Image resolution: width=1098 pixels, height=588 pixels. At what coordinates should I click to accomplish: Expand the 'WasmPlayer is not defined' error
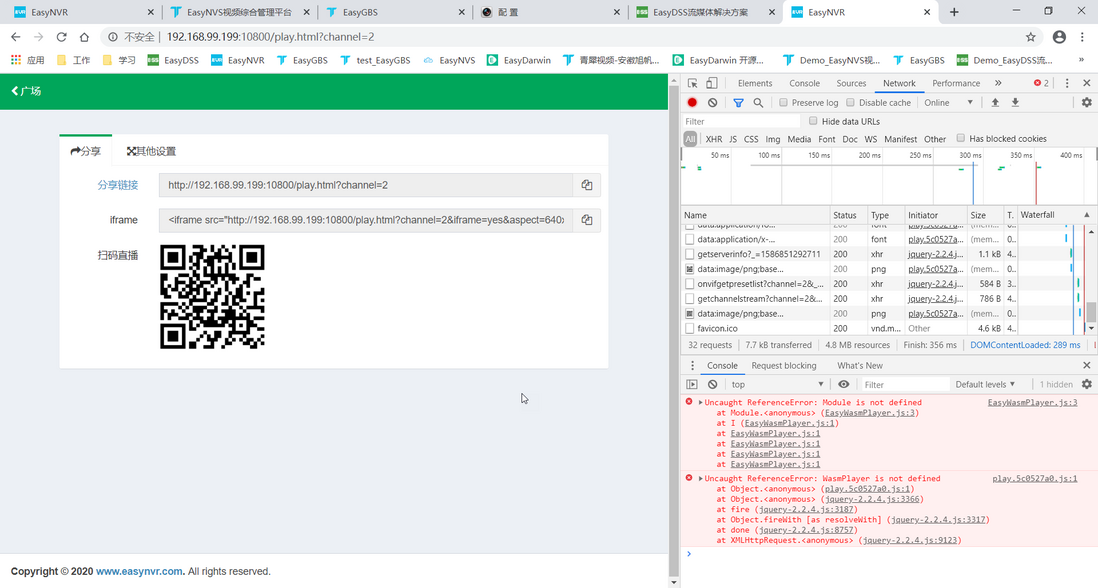[x=700, y=479]
